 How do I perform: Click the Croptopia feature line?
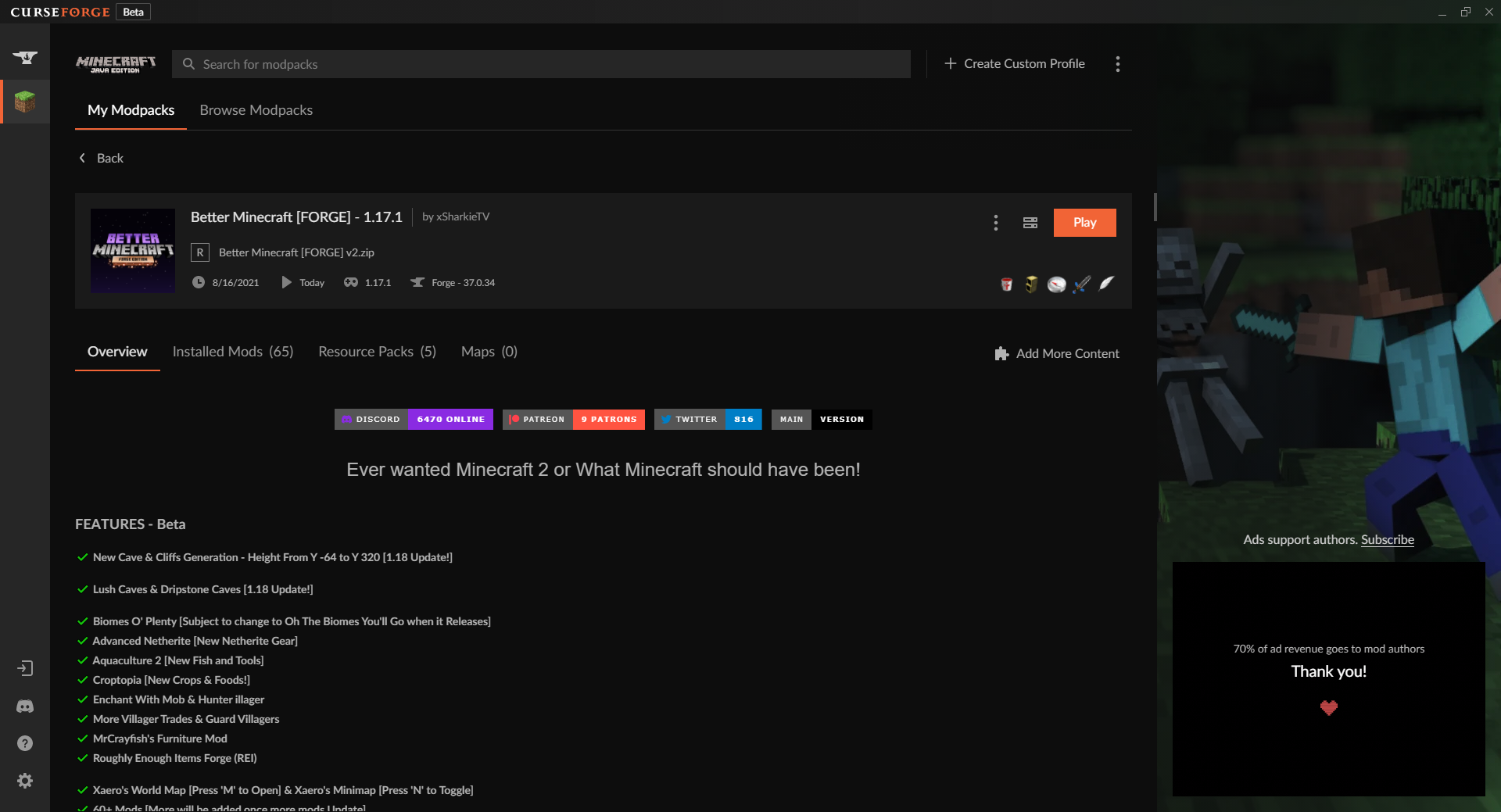[x=171, y=680]
